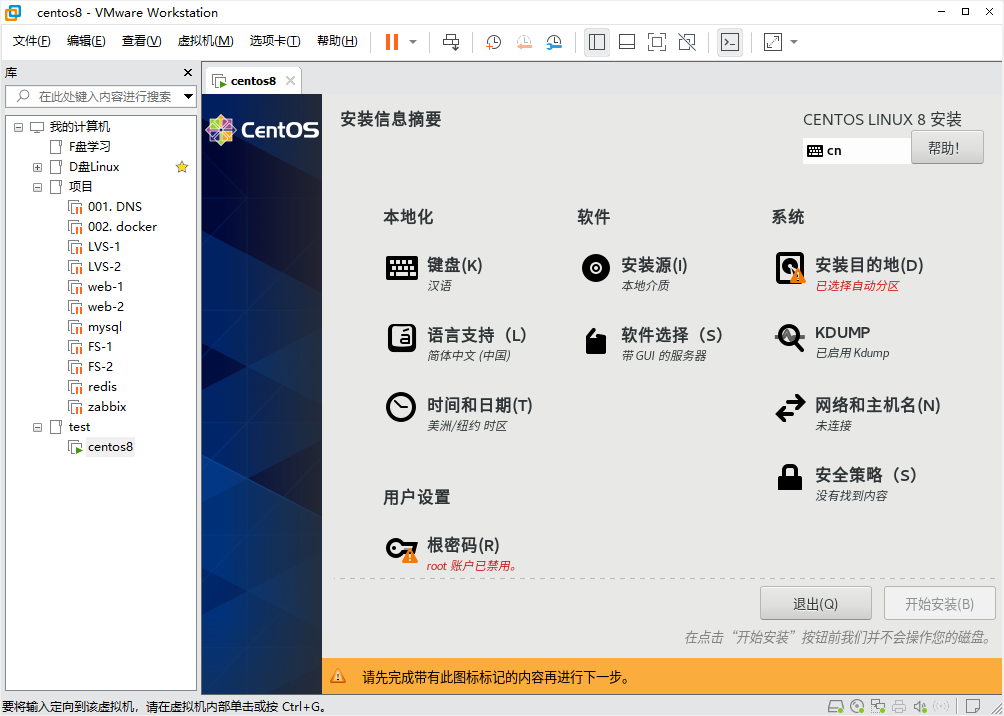Image resolution: width=1004 pixels, height=716 pixels.
Task: Collapse the 项目 folder node
Action: 37,187
